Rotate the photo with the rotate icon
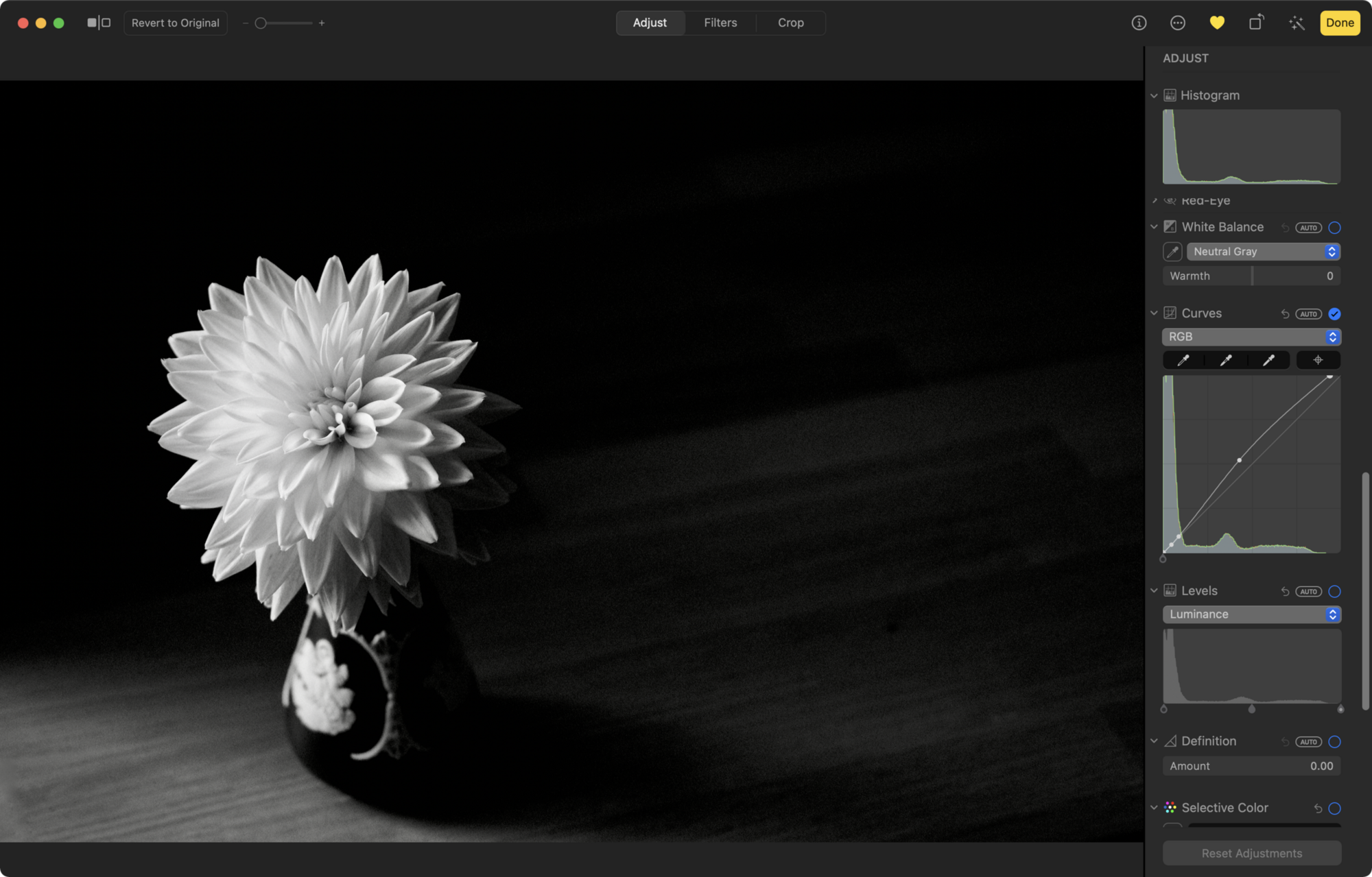Image resolution: width=1372 pixels, height=877 pixels. (x=1256, y=23)
